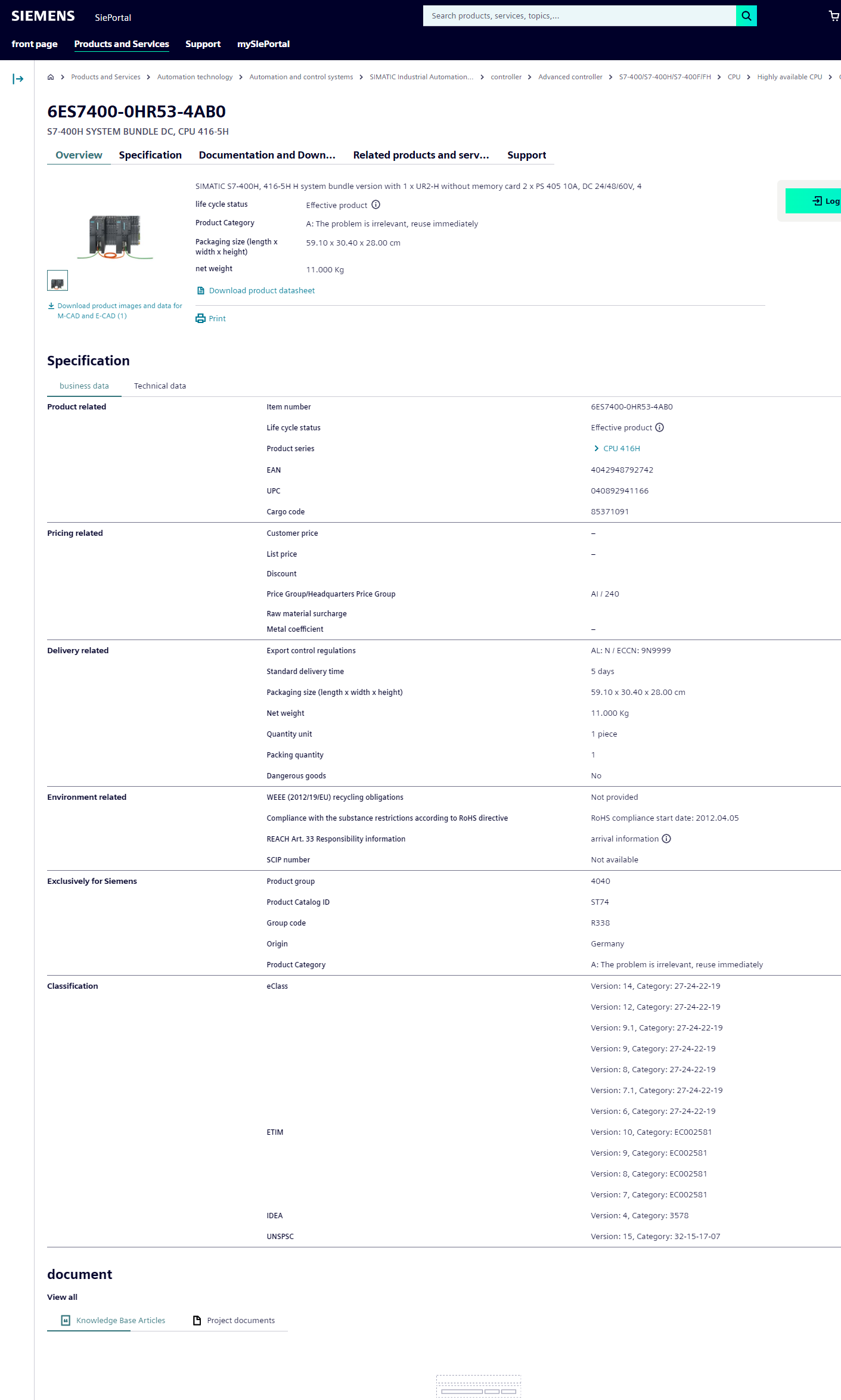Screen dimensions: 841x1400
Task: Switch to Technical data tab
Action: (x=160, y=386)
